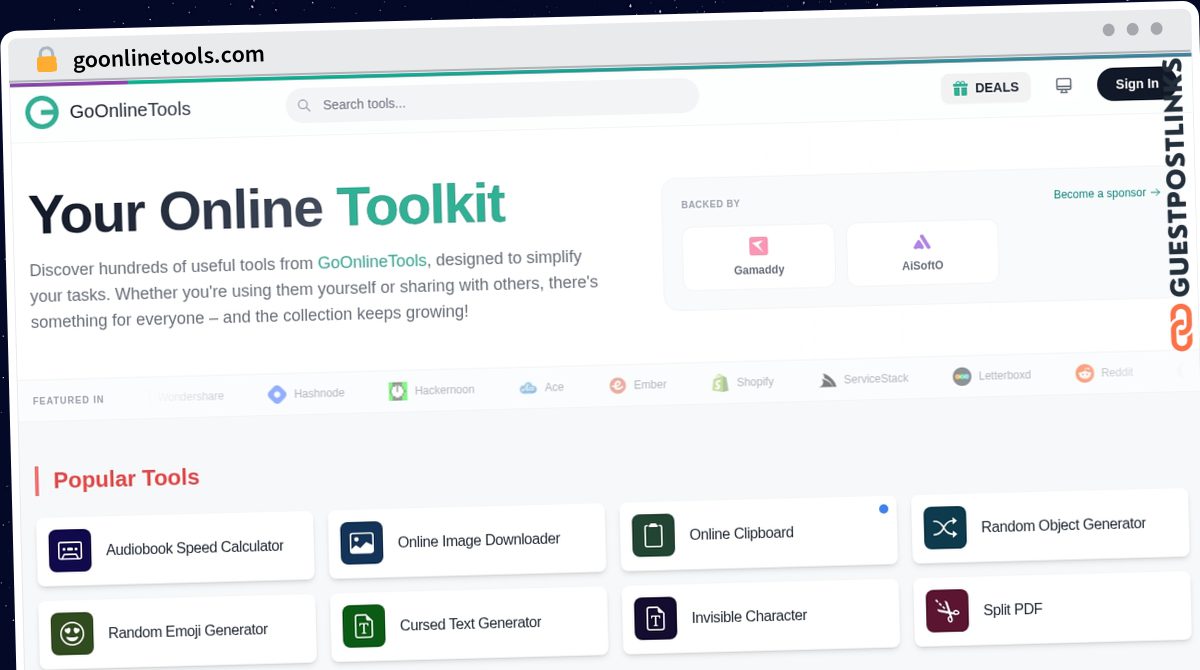Click the Cursed Text Generator icon
Screen dimensions: 1200x670
coord(364,626)
